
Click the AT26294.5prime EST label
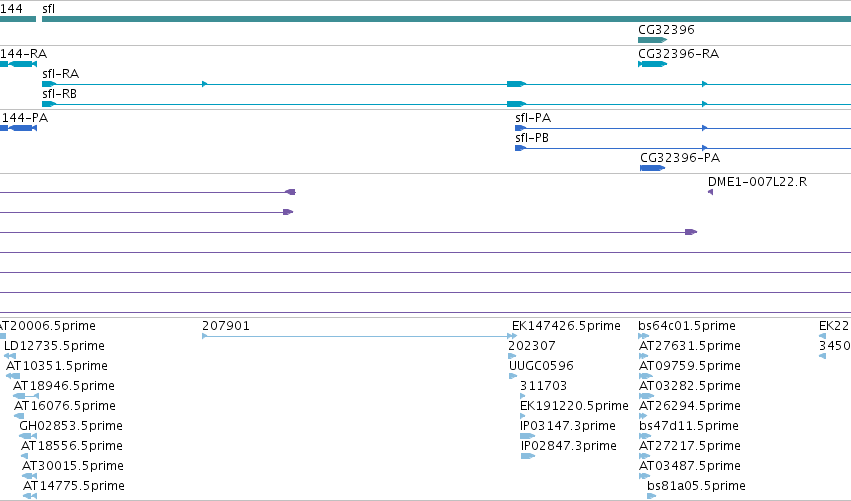(x=689, y=406)
